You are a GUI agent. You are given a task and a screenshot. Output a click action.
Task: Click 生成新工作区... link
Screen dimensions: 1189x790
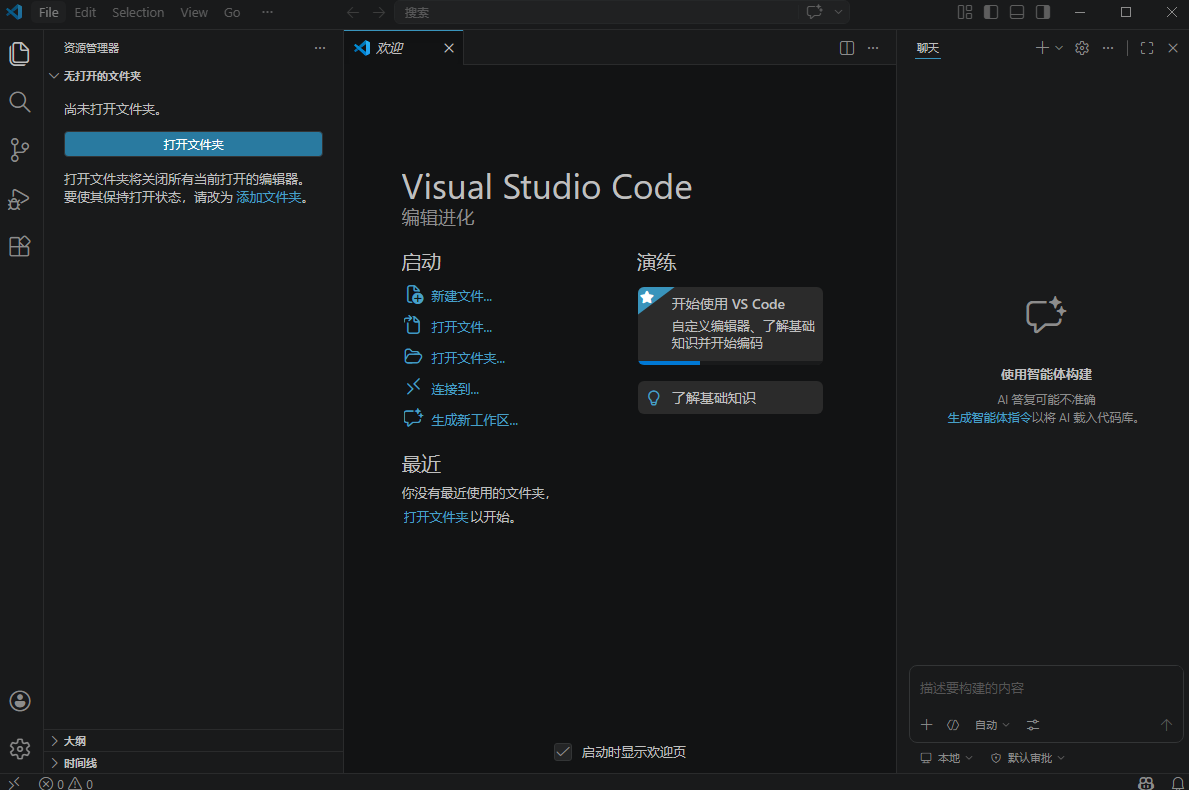pyautogui.click(x=474, y=420)
